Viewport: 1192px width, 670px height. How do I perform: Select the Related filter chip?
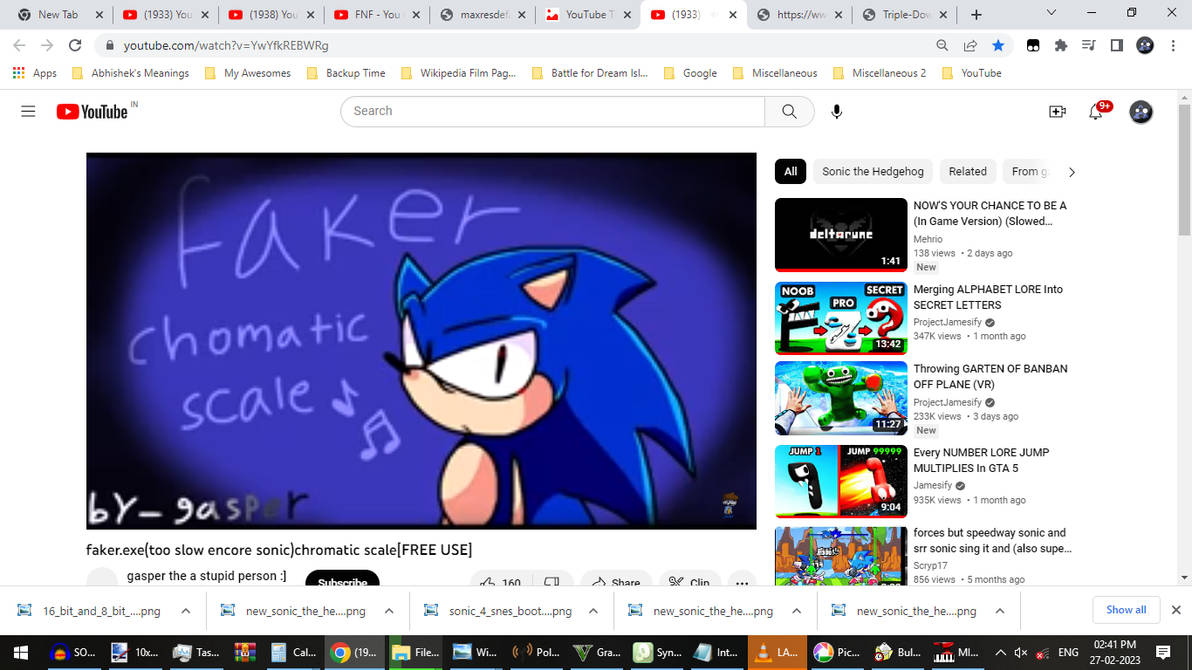pos(967,171)
